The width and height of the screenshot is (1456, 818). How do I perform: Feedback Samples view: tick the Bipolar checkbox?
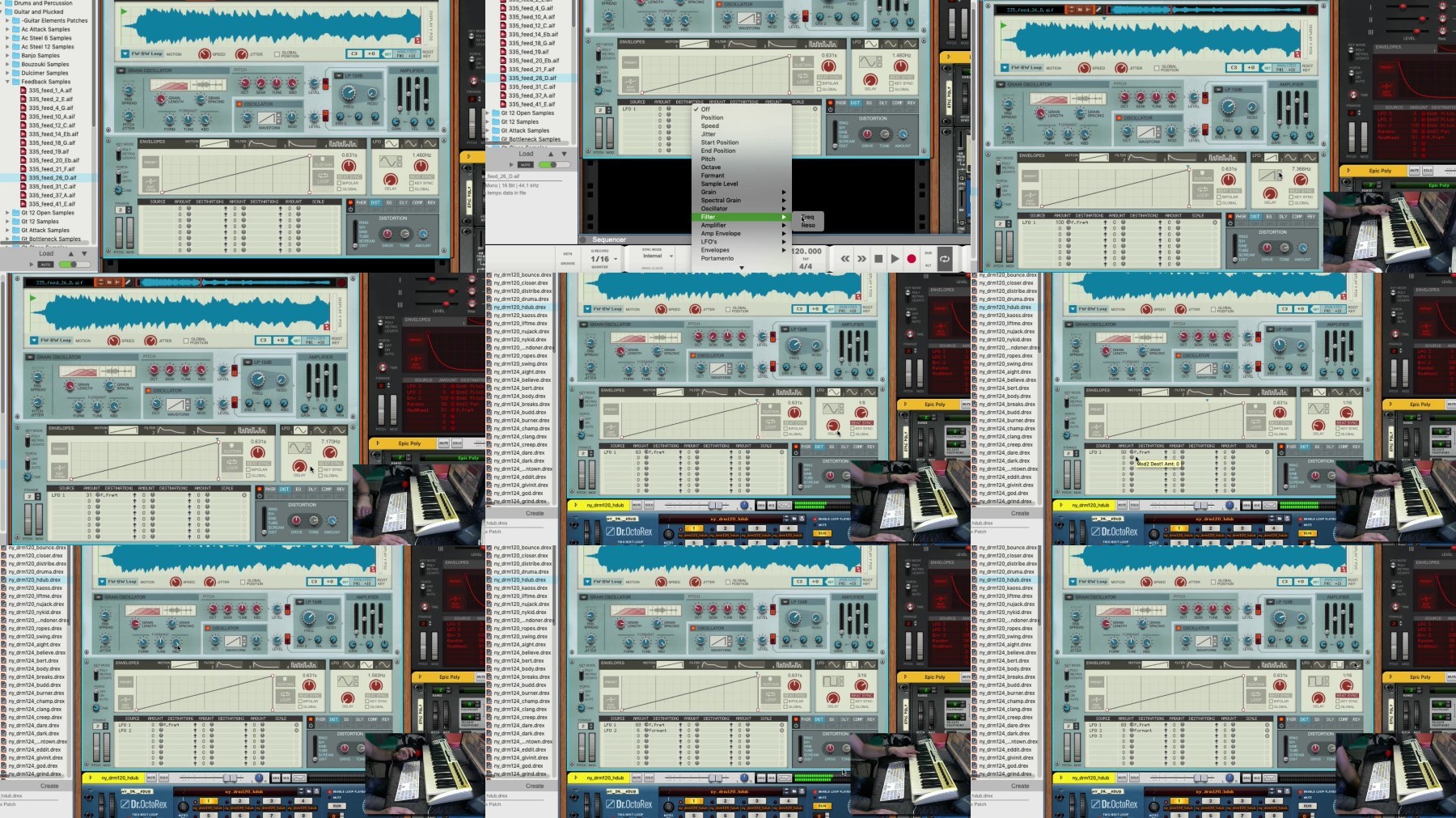point(340,184)
